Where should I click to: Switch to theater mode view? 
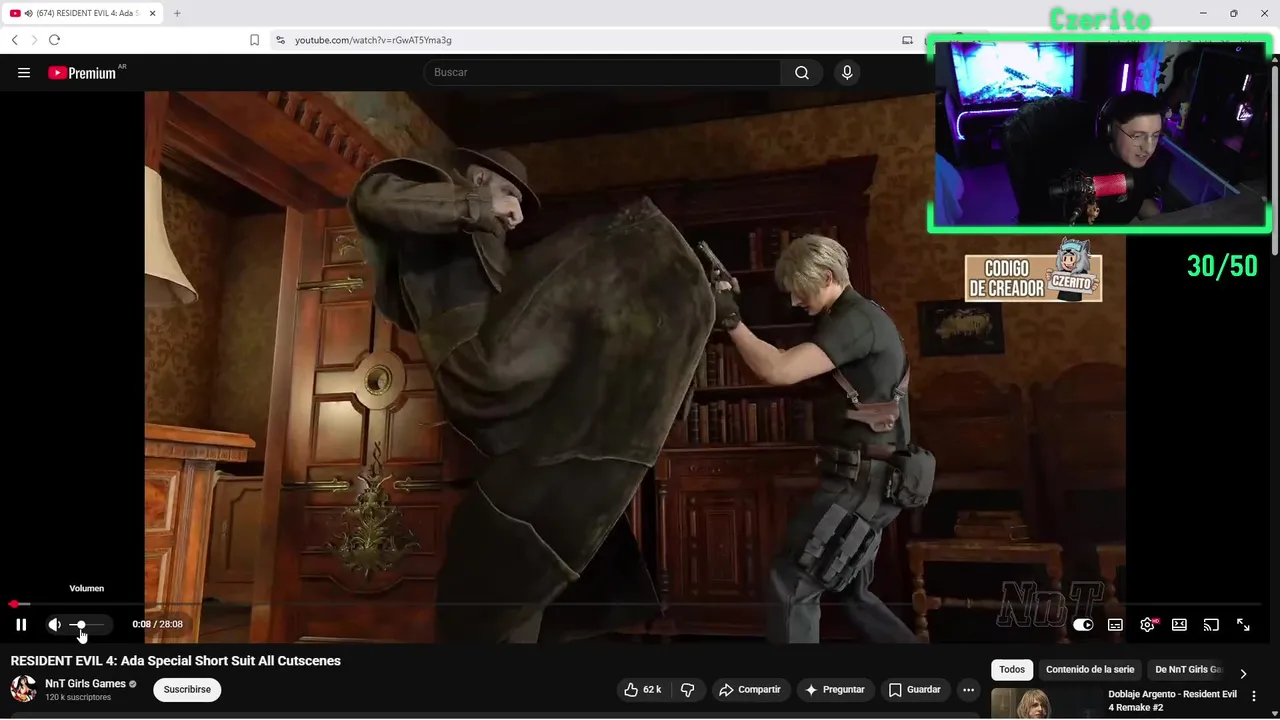[x=1179, y=624]
